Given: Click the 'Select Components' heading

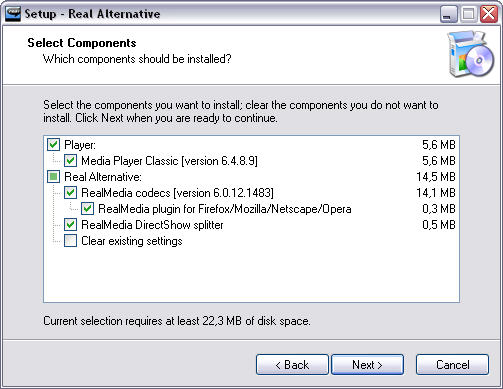Looking at the screenshot, I should [x=82, y=43].
